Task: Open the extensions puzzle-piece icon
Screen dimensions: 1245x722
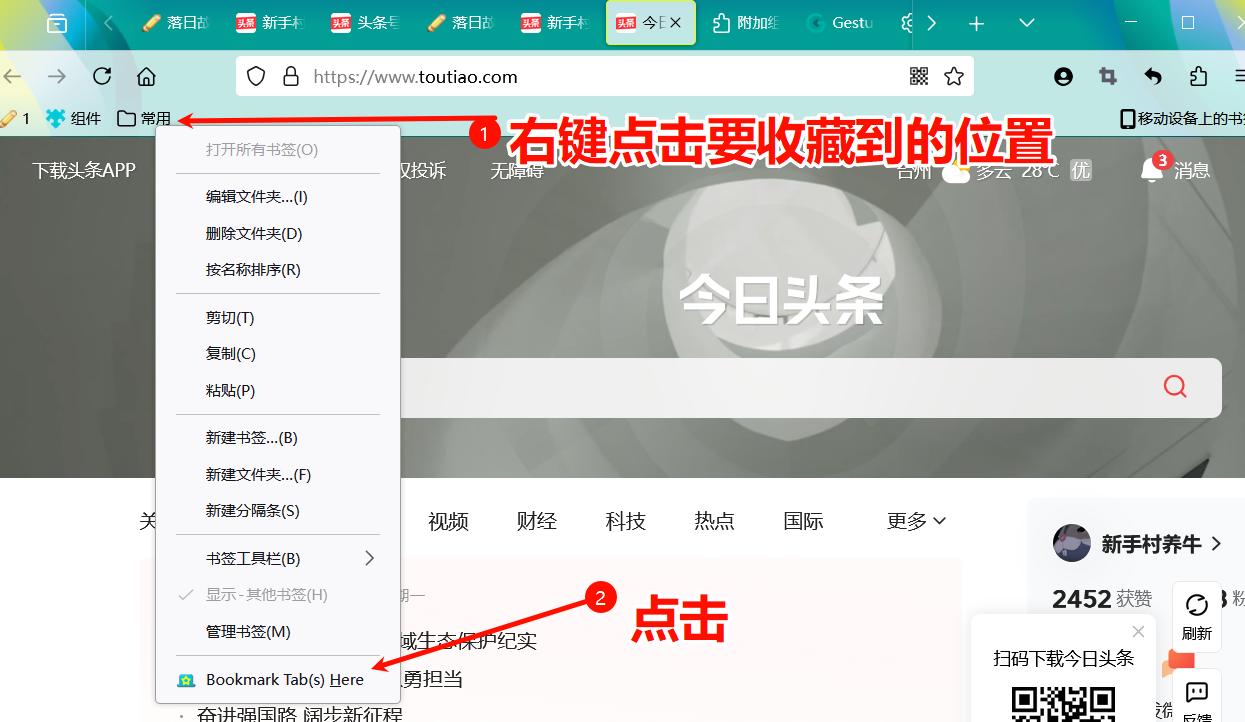Action: click(1198, 77)
